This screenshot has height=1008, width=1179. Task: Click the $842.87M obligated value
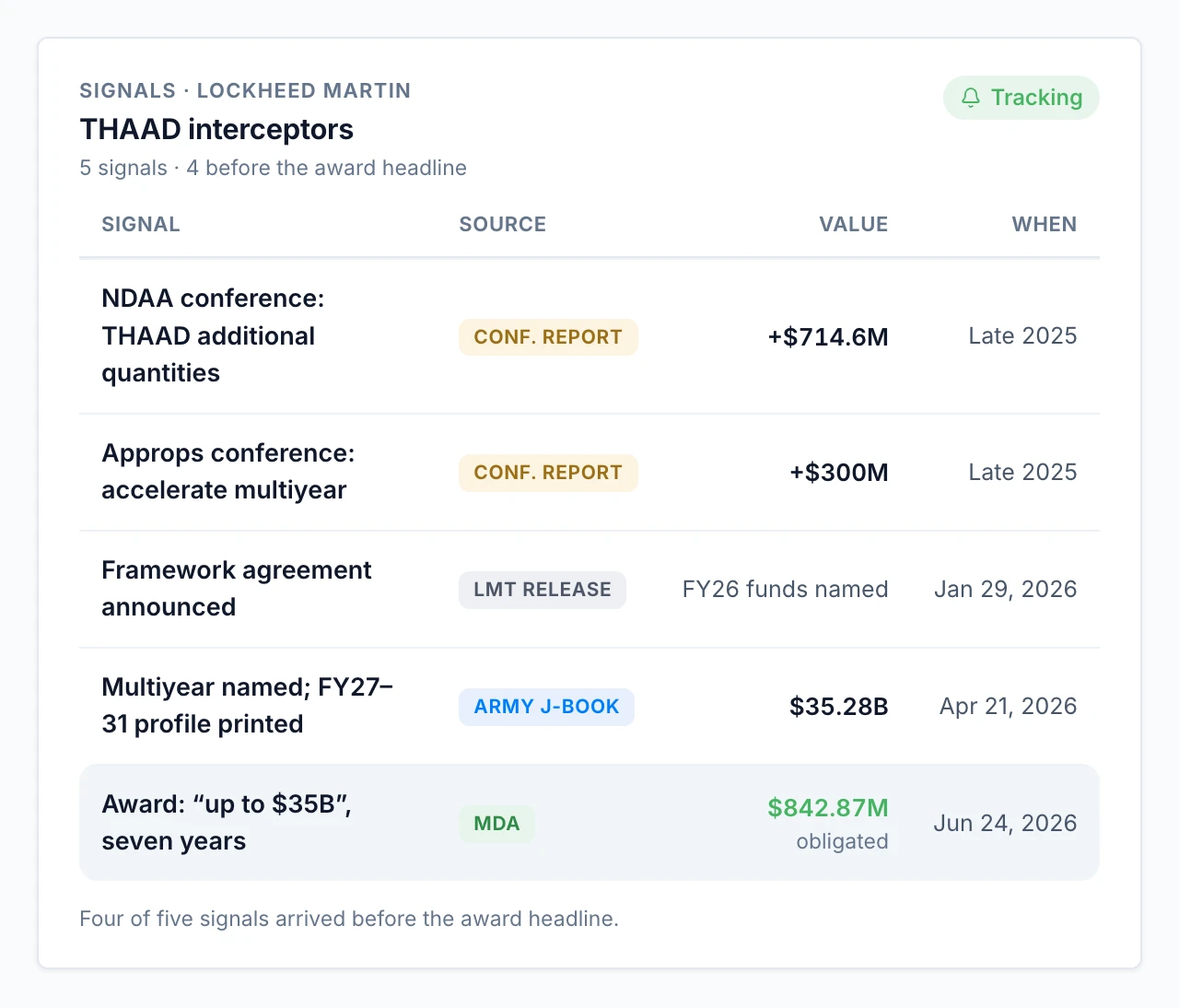828,823
